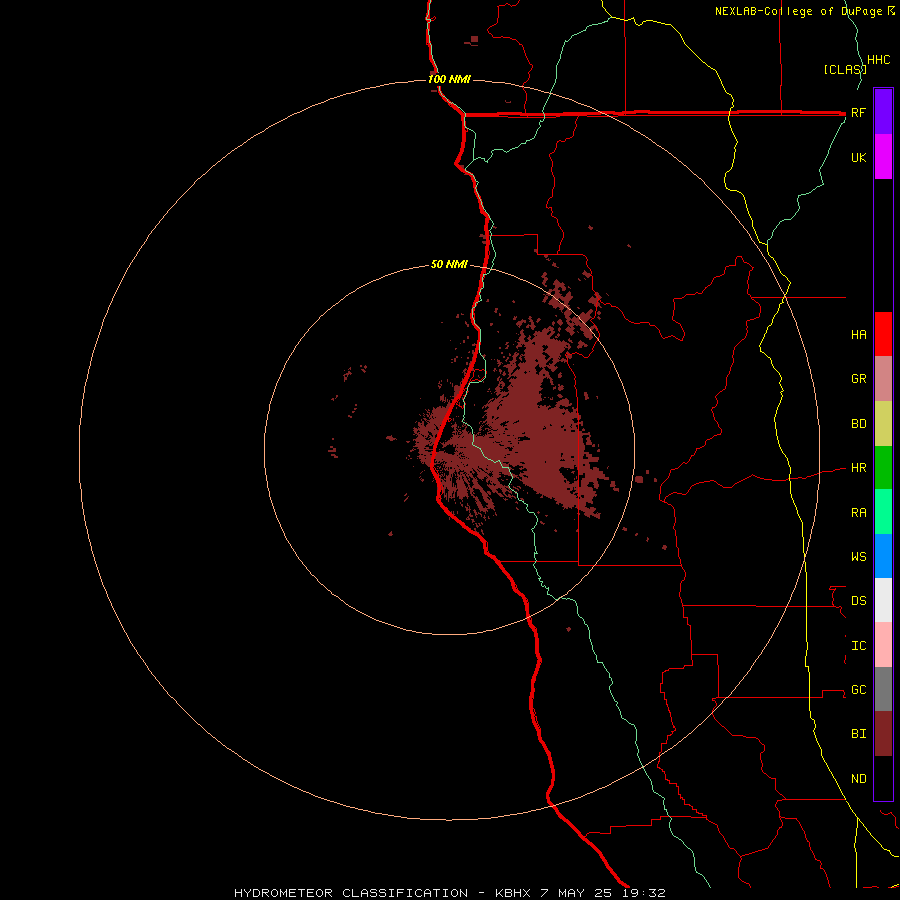Click the brown BI legend swatch
This screenshot has width=900, height=900.
[883, 734]
